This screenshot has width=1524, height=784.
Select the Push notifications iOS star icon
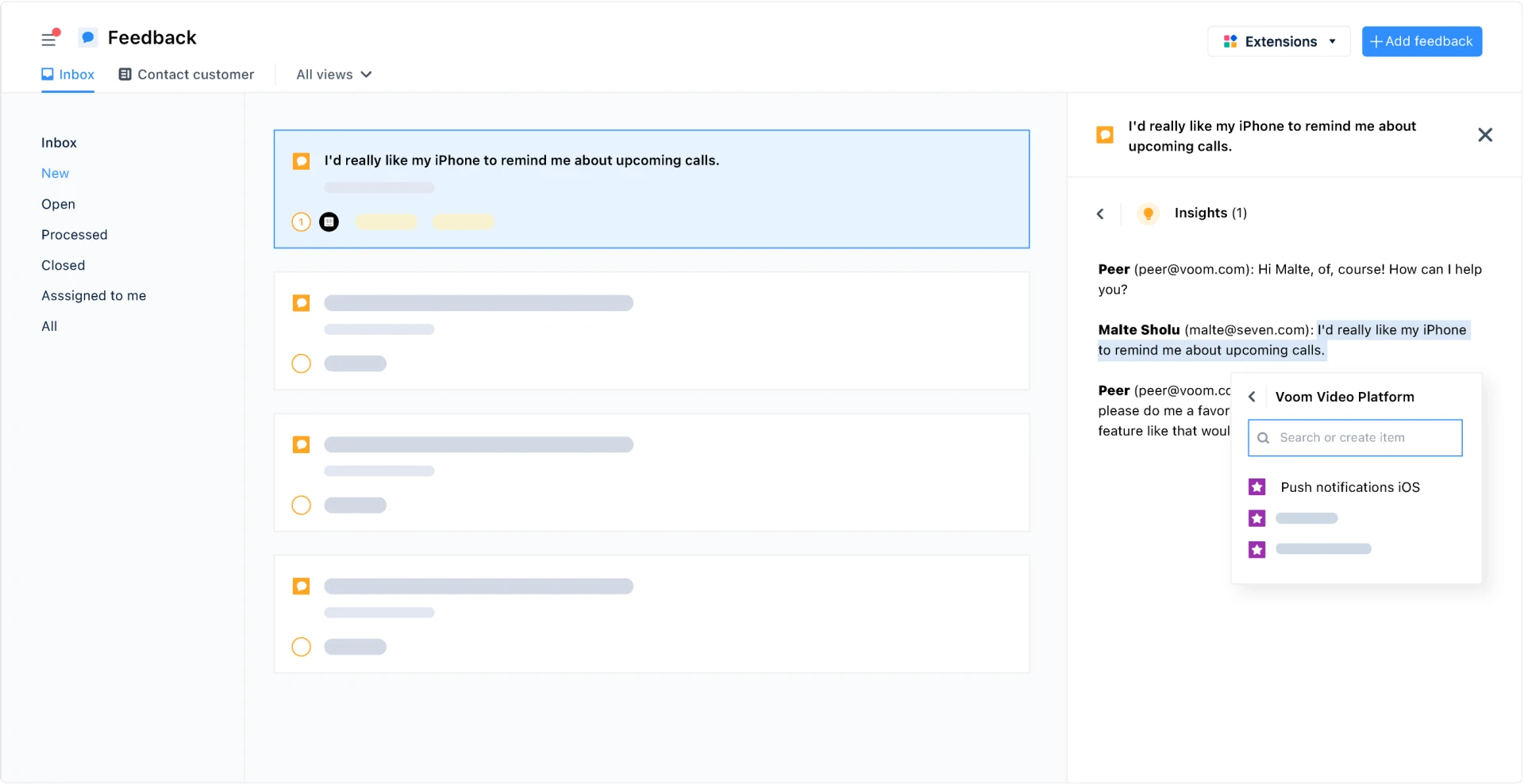click(1257, 486)
